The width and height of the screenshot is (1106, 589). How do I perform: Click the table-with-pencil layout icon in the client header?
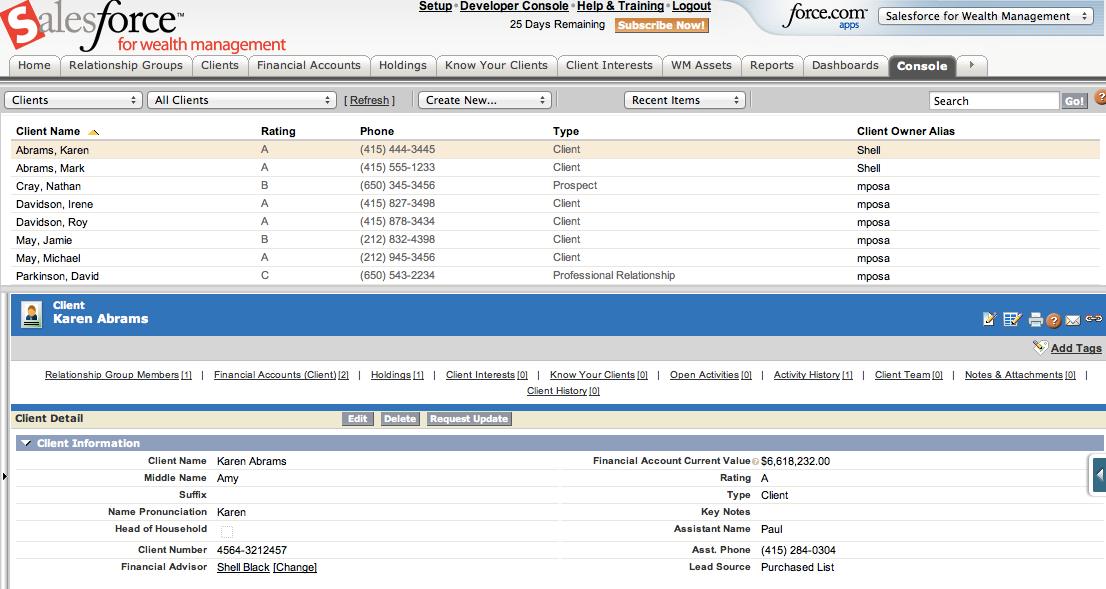click(1012, 320)
